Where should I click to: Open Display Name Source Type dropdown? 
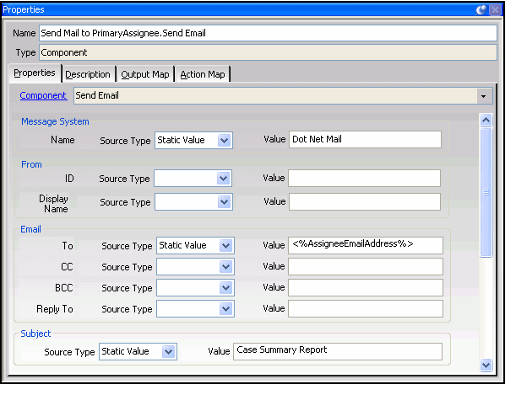(x=224, y=202)
